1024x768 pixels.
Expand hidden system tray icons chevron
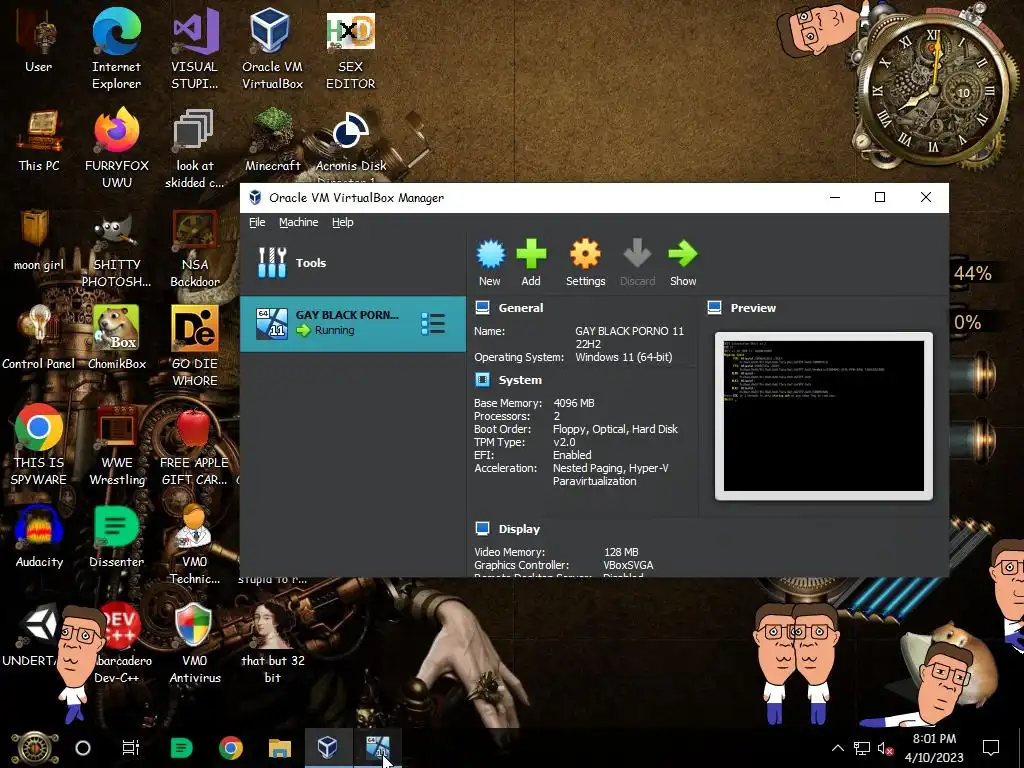coord(837,748)
